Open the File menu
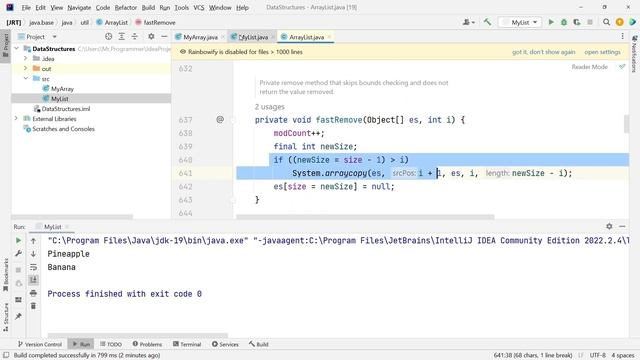 coord(26,7)
